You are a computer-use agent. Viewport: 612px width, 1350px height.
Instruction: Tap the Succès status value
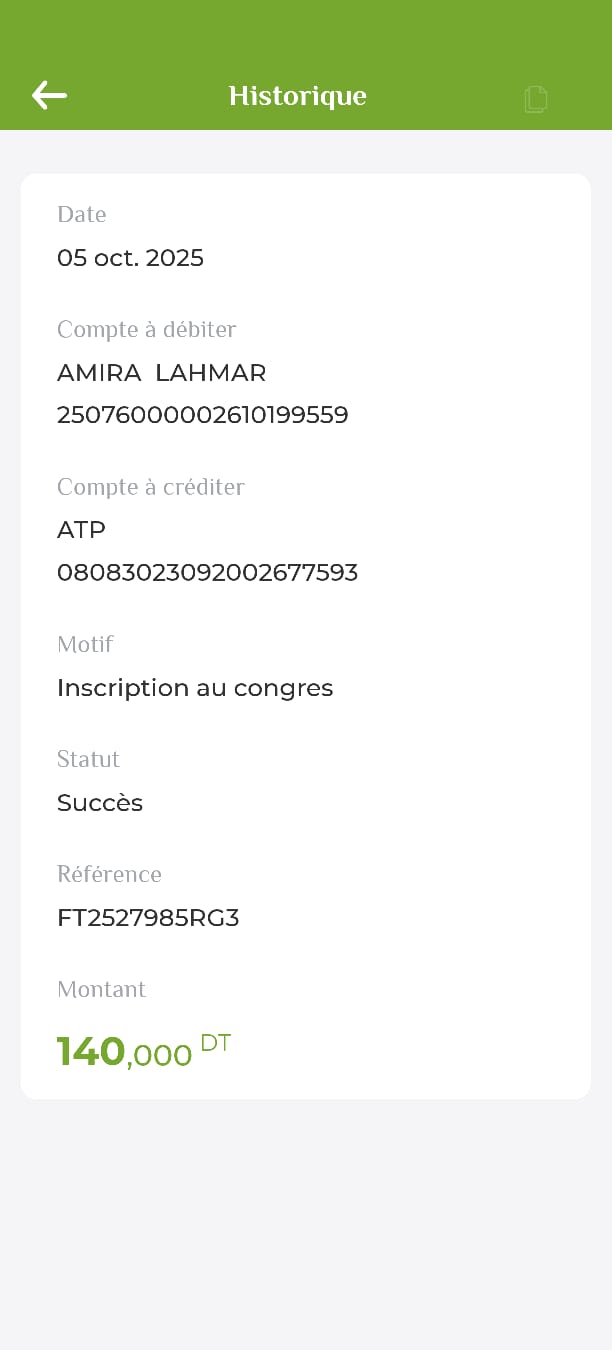(x=100, y=803)
